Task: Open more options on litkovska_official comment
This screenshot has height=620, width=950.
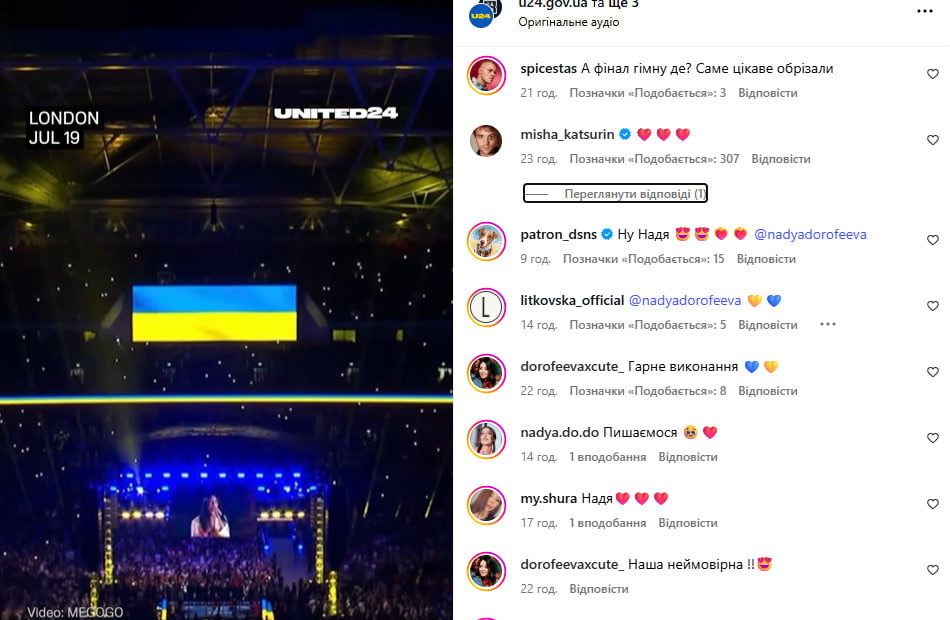Action: pyautogui.click(x=828, y=324)
